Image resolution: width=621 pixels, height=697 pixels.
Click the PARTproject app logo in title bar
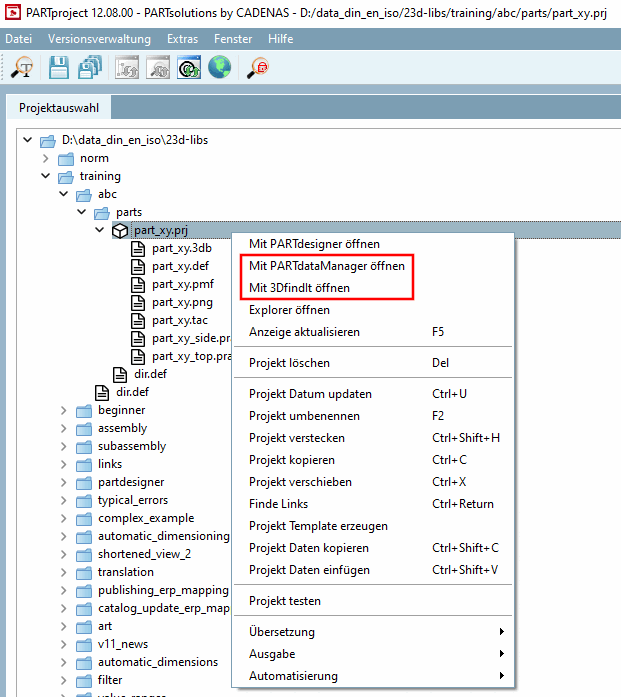click(13, 12)
